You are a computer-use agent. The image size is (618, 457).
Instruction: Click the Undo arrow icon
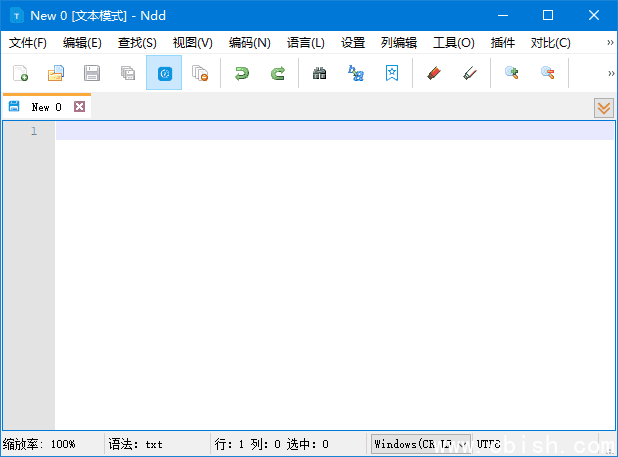(x=241, y=73)
